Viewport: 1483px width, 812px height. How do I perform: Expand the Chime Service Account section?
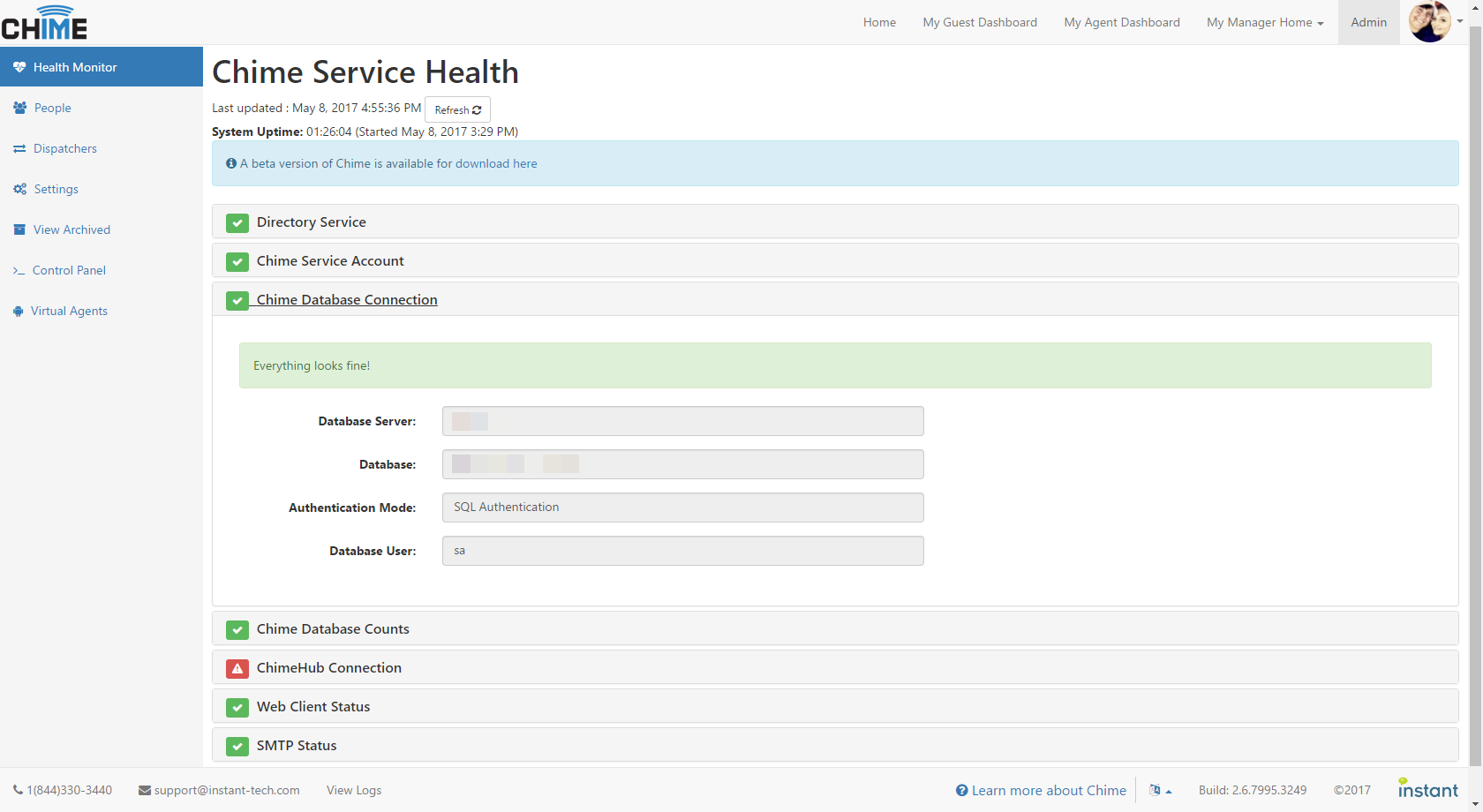tap(835, 260)
